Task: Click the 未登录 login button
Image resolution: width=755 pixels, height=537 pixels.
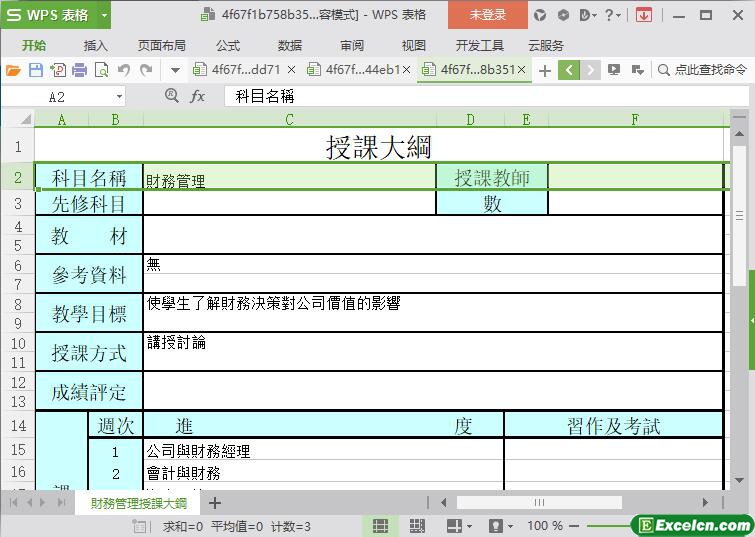Action: tap(487, 15)
